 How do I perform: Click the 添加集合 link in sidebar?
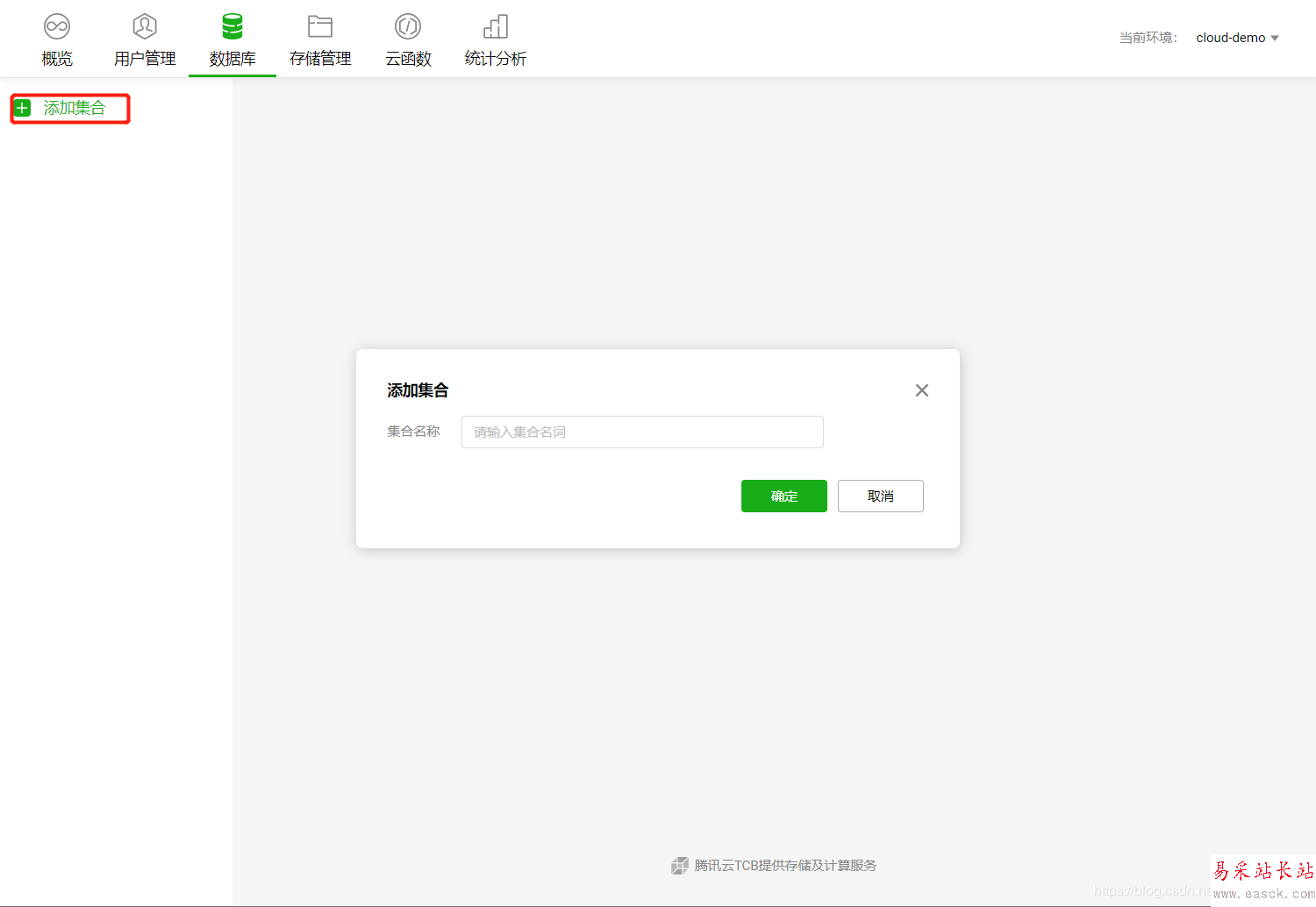[75, 108]
